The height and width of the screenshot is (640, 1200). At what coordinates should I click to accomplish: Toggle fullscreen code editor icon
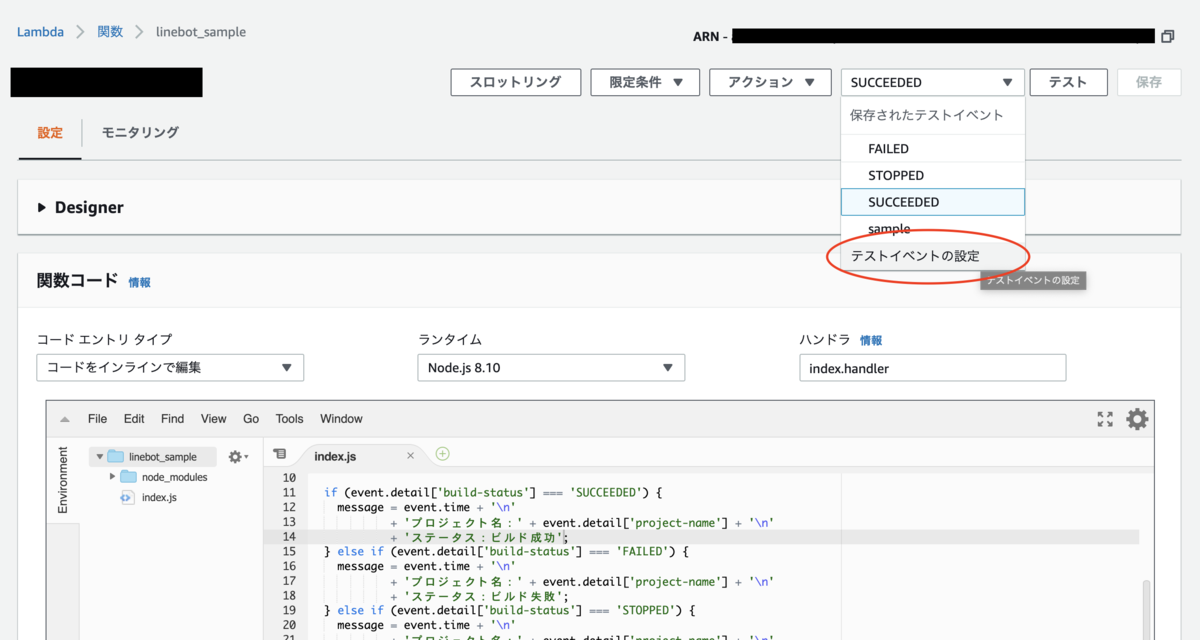coord(1105,419)
